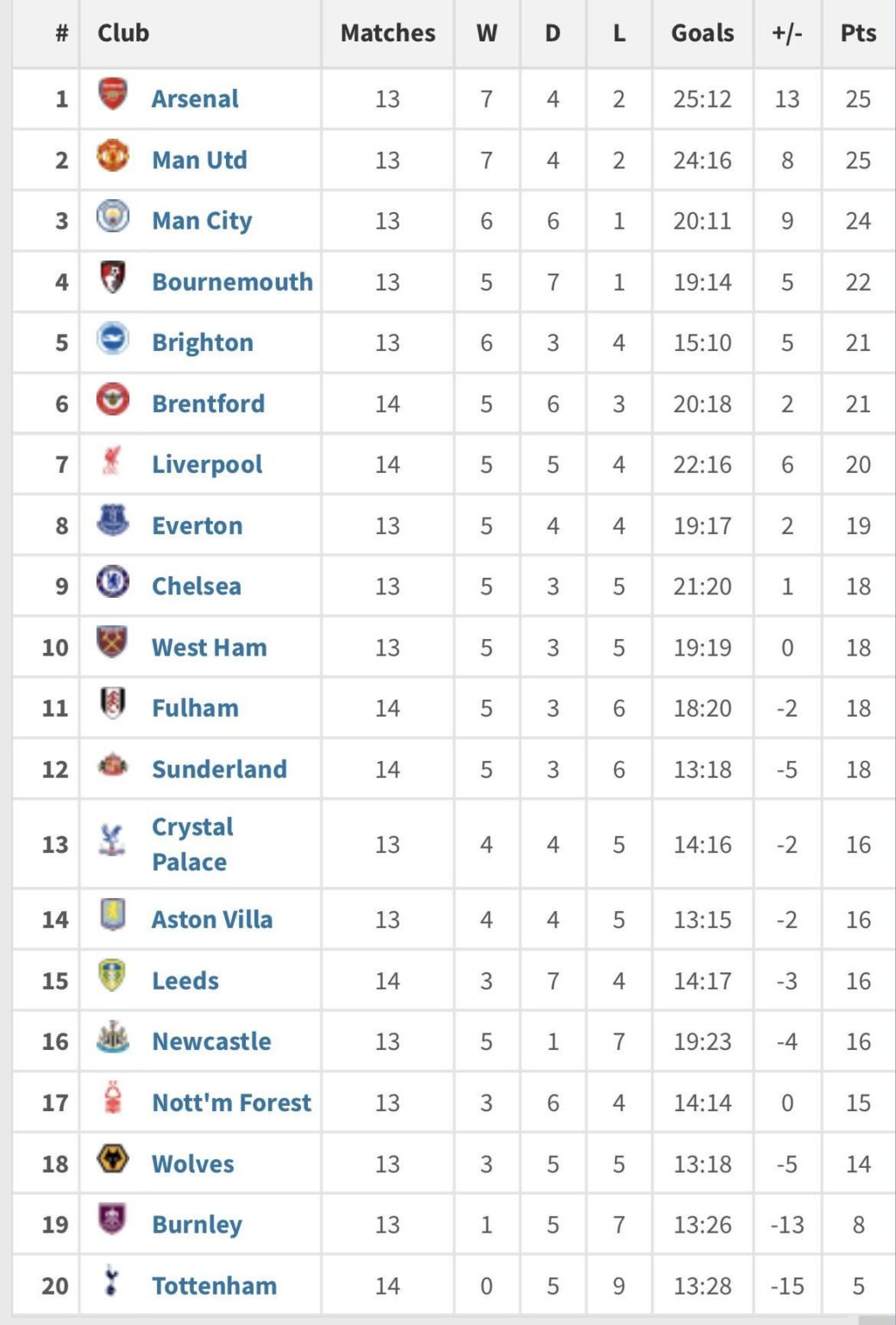
Task: Select the Liverpool crest icon
Action: coord(114,463)
